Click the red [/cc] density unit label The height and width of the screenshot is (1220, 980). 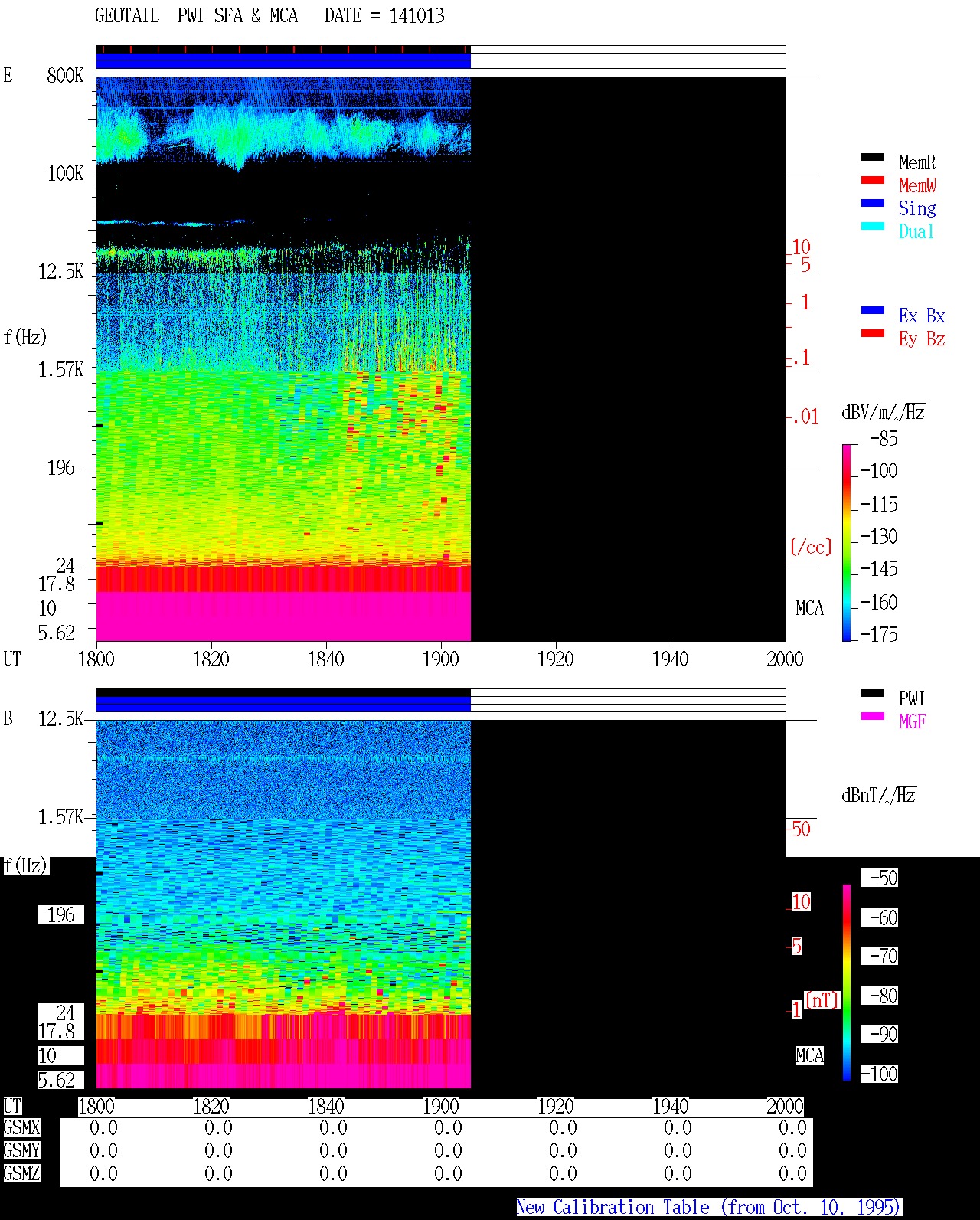coord(811,547)
